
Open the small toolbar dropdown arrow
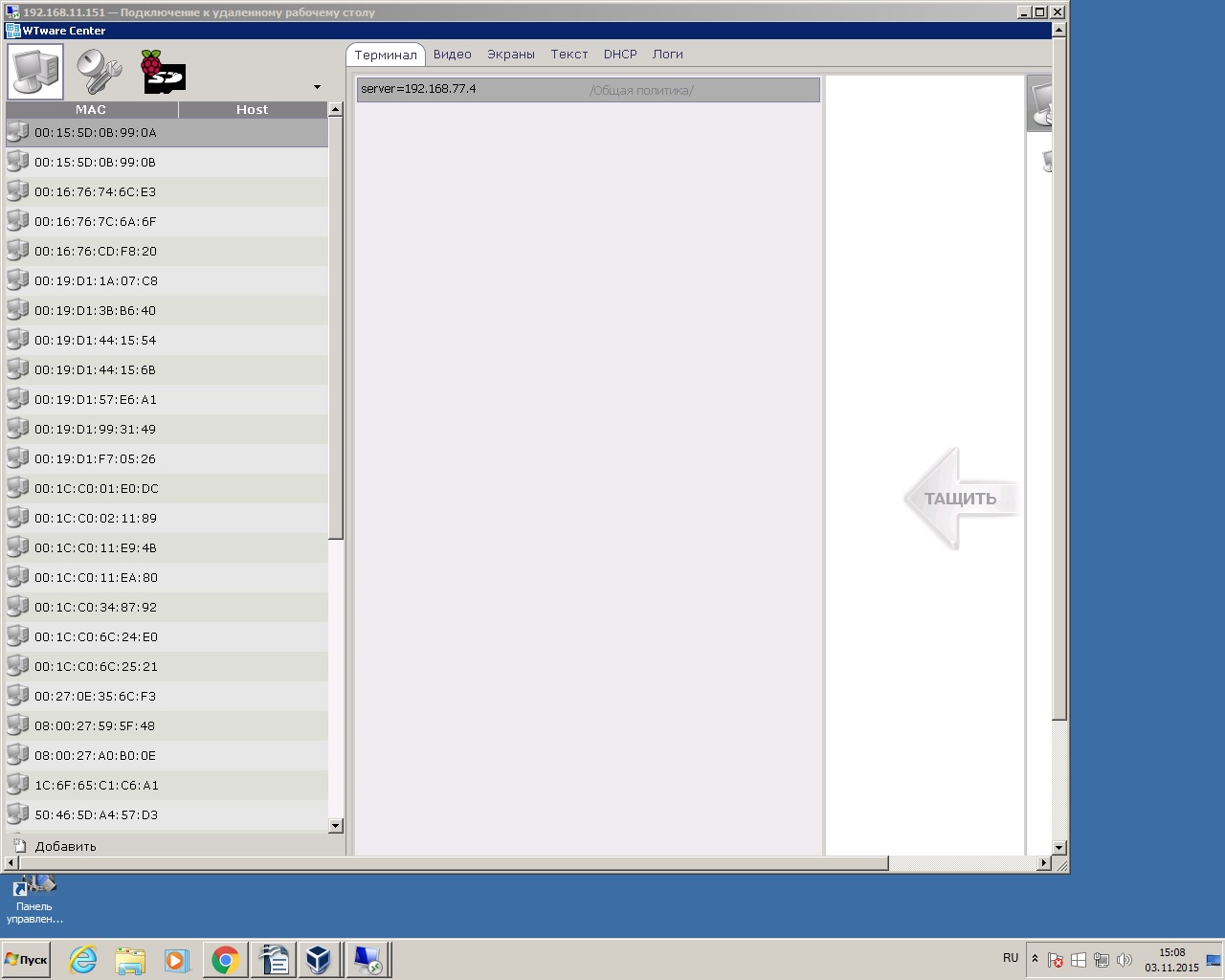(x=317, y=88)
